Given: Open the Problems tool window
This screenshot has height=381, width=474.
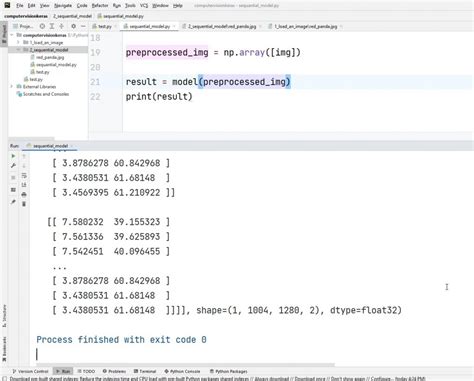Looking at the screenshot, I should (114, 371).
